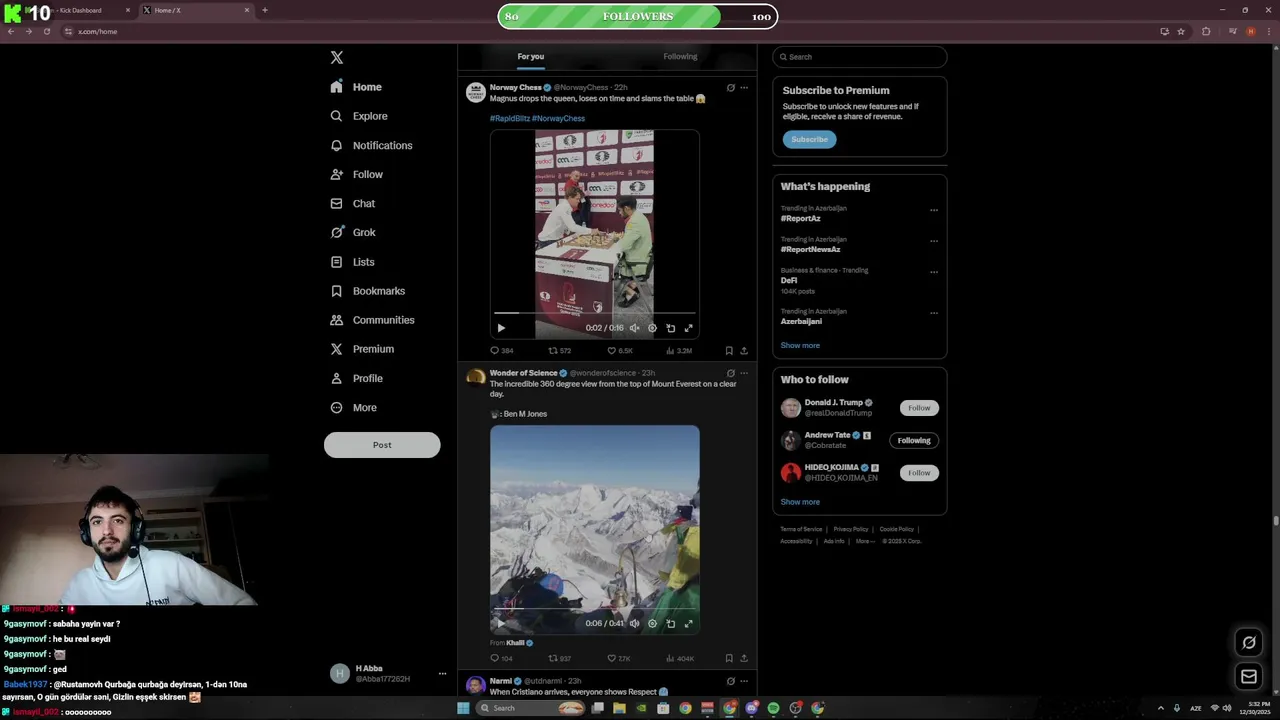Open options for the #ReportAz trend
The image size is (1280, 720).
click(x=934, y=210)
